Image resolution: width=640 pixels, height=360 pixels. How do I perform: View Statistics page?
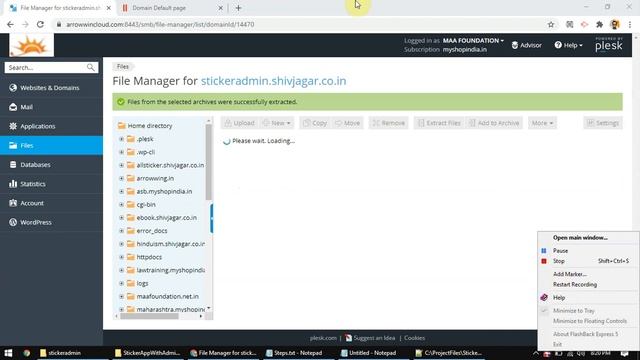51,184
